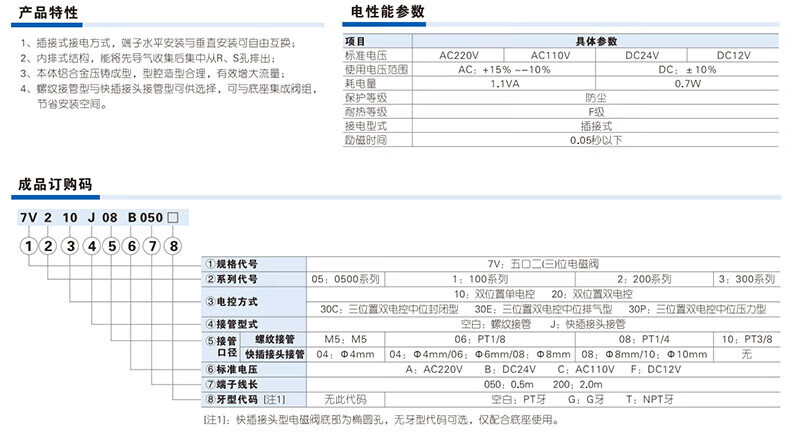Click the '0.7W' value
The image size is (790, 433).
tap(688, 84)
